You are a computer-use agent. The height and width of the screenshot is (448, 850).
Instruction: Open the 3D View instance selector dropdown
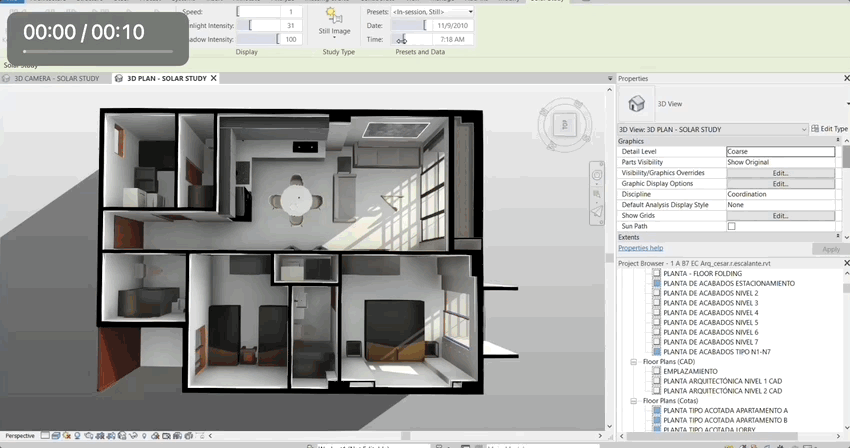[804, 129]
